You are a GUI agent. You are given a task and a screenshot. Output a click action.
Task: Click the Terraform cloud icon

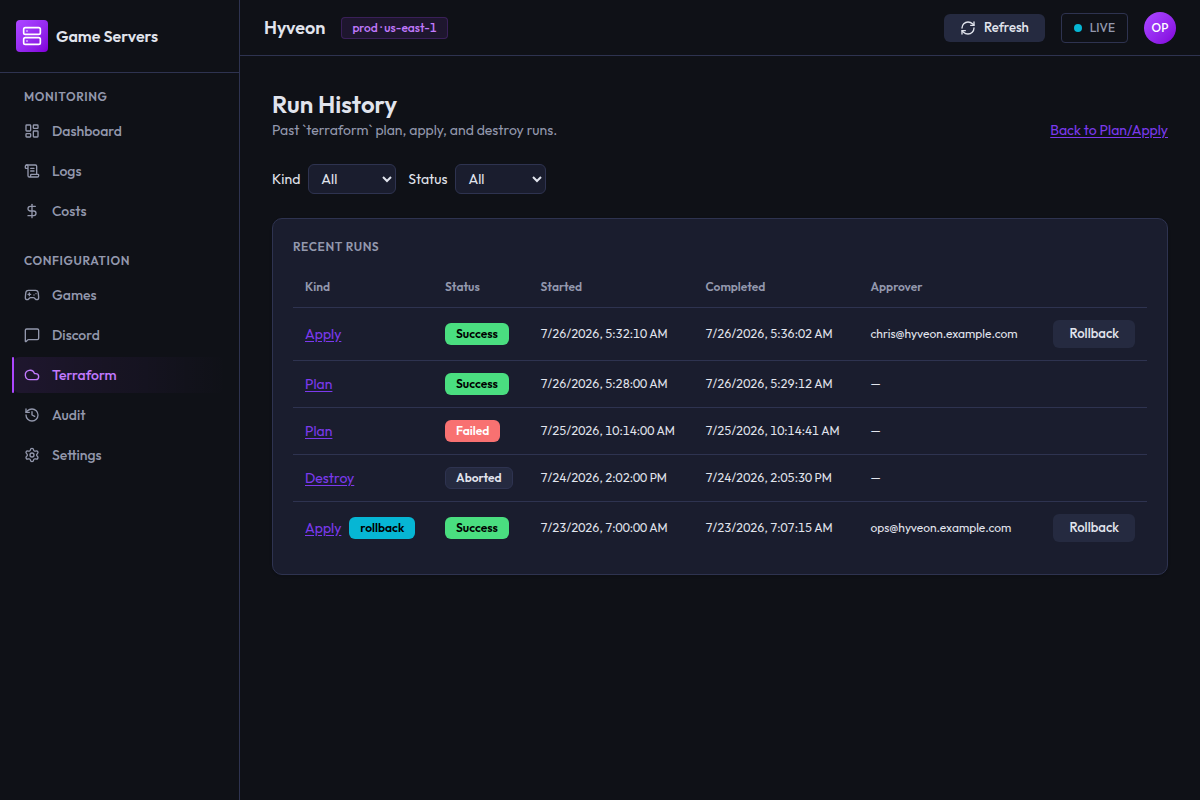(x=32, y=375)
